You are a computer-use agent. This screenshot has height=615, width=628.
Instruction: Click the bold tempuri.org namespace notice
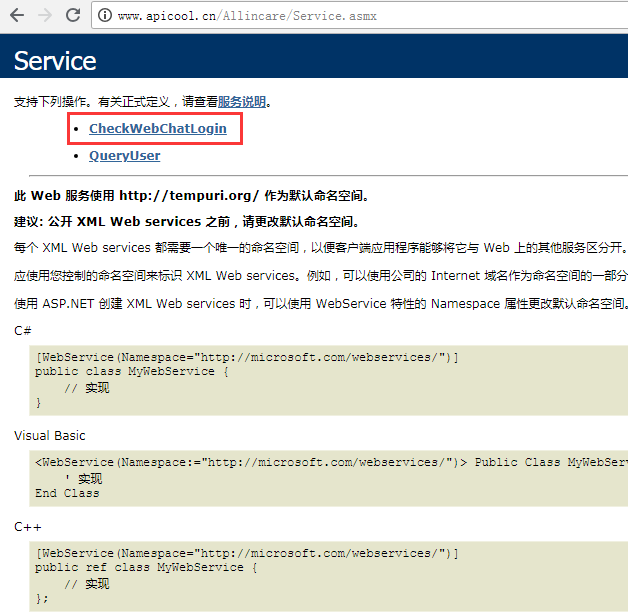point(192,196)
